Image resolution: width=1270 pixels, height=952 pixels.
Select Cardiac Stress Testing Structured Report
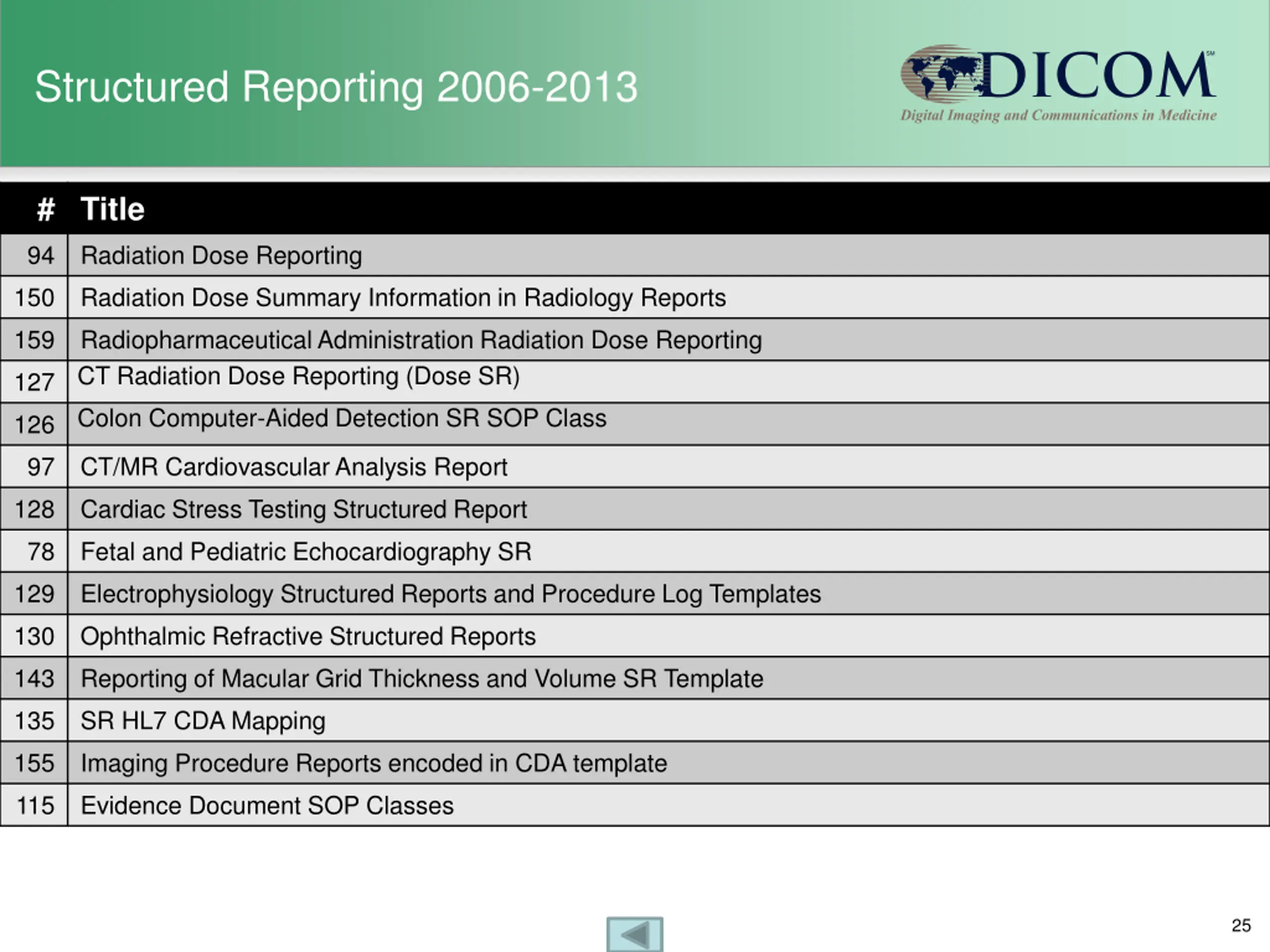[303, 510]
